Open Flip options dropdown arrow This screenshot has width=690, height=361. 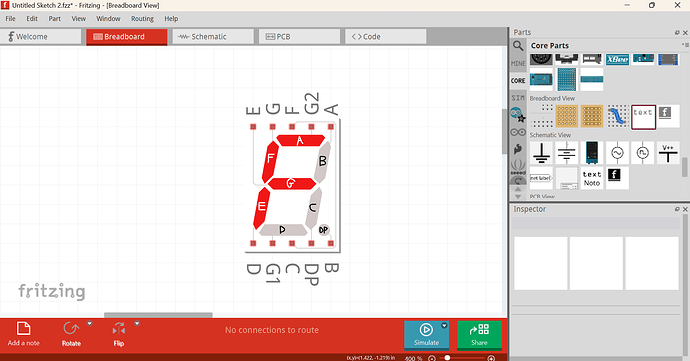click(137, 324)
